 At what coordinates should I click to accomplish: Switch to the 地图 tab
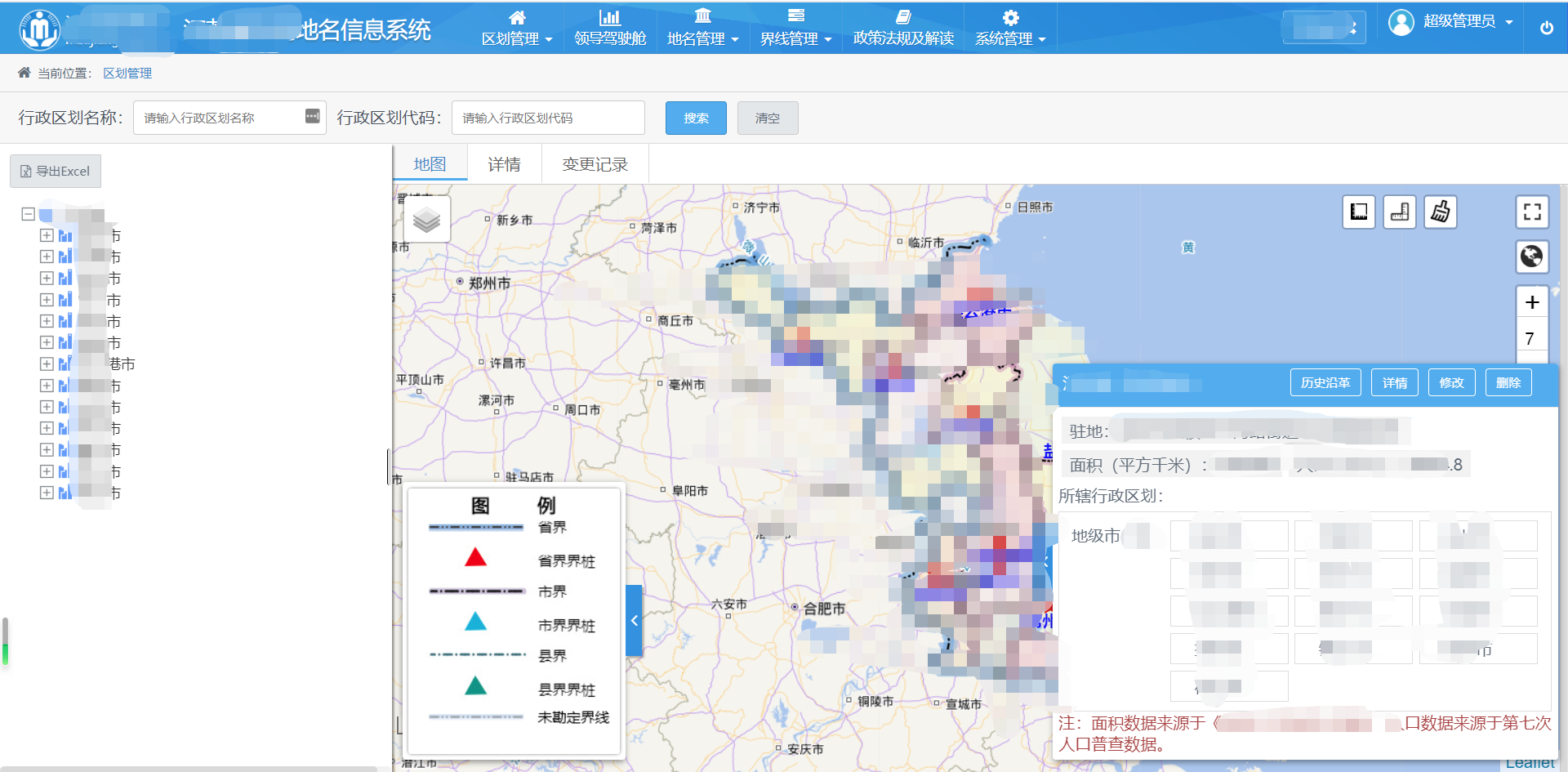pyautogui.click(x=430, y=163)
